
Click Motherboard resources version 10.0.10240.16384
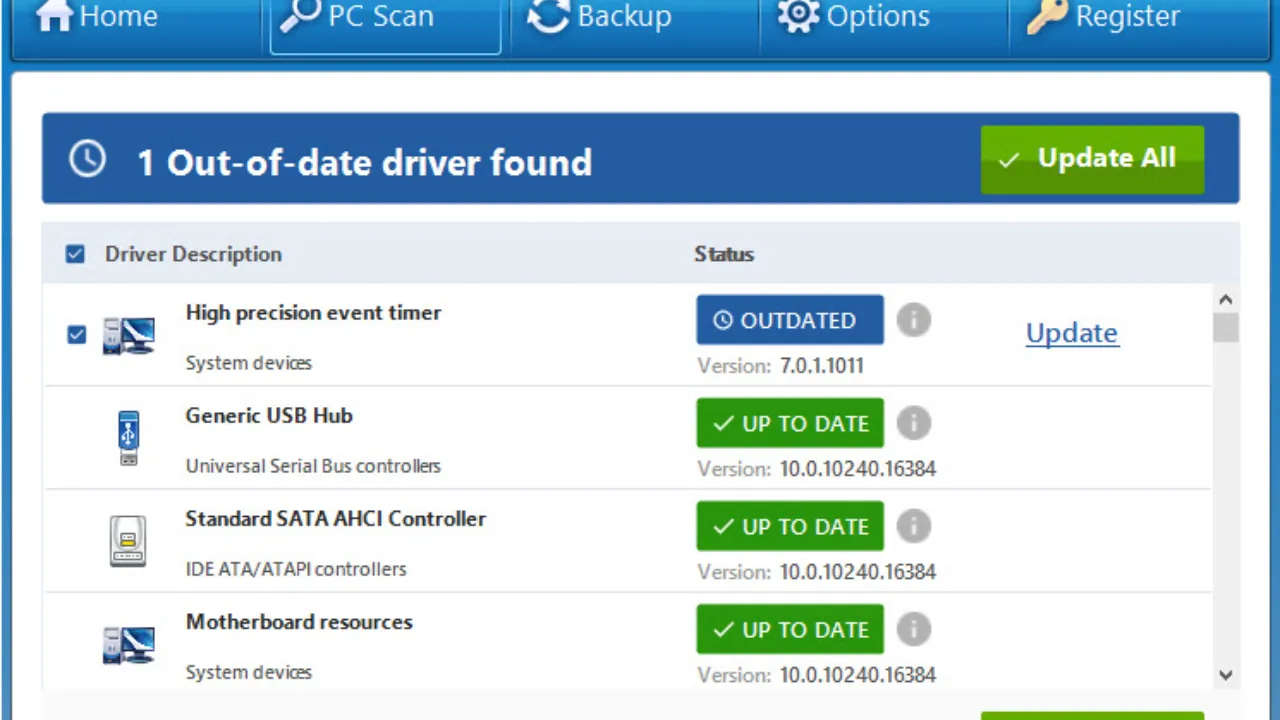point(858,675)
